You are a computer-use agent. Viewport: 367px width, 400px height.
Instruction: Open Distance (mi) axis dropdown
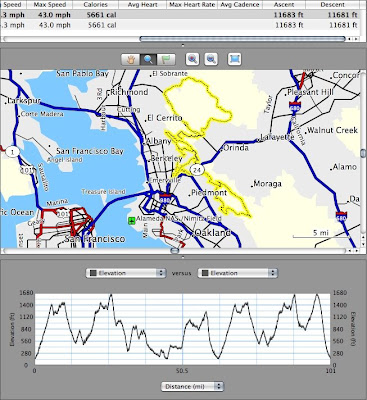(x=192, y=386)
